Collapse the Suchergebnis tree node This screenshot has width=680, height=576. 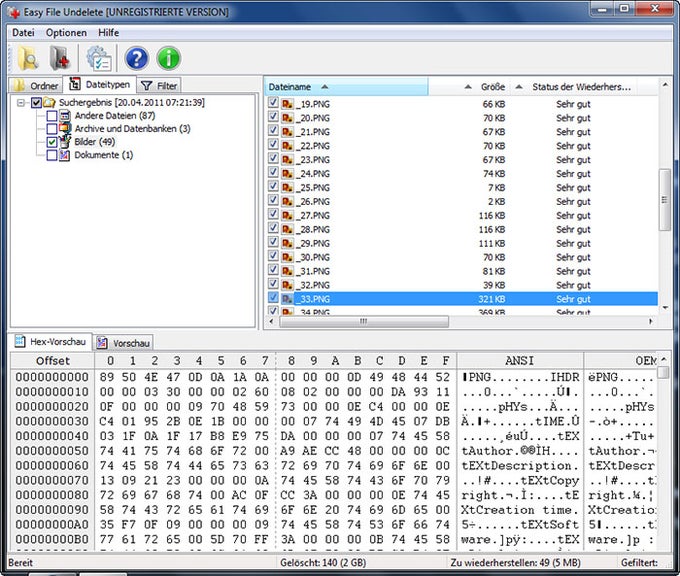20,103
